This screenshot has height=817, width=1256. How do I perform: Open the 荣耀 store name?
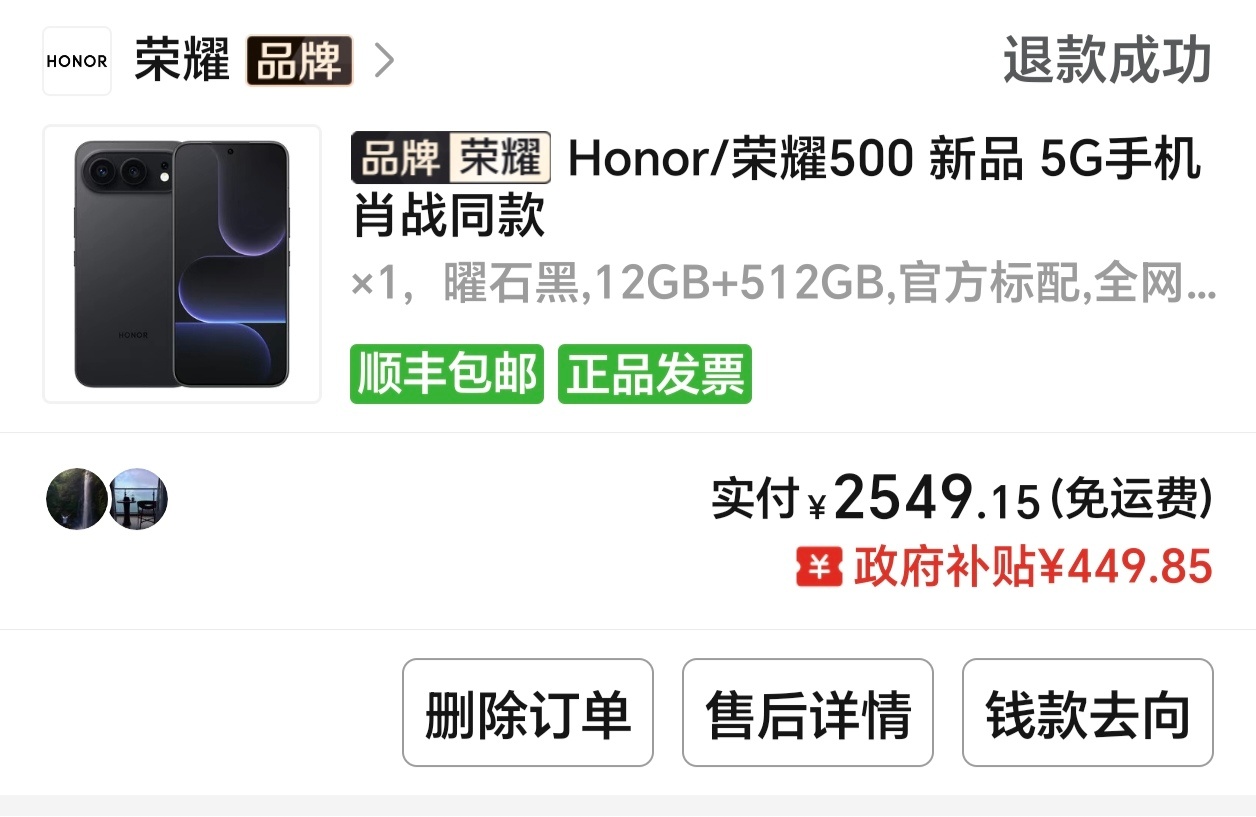pos(183,61)
